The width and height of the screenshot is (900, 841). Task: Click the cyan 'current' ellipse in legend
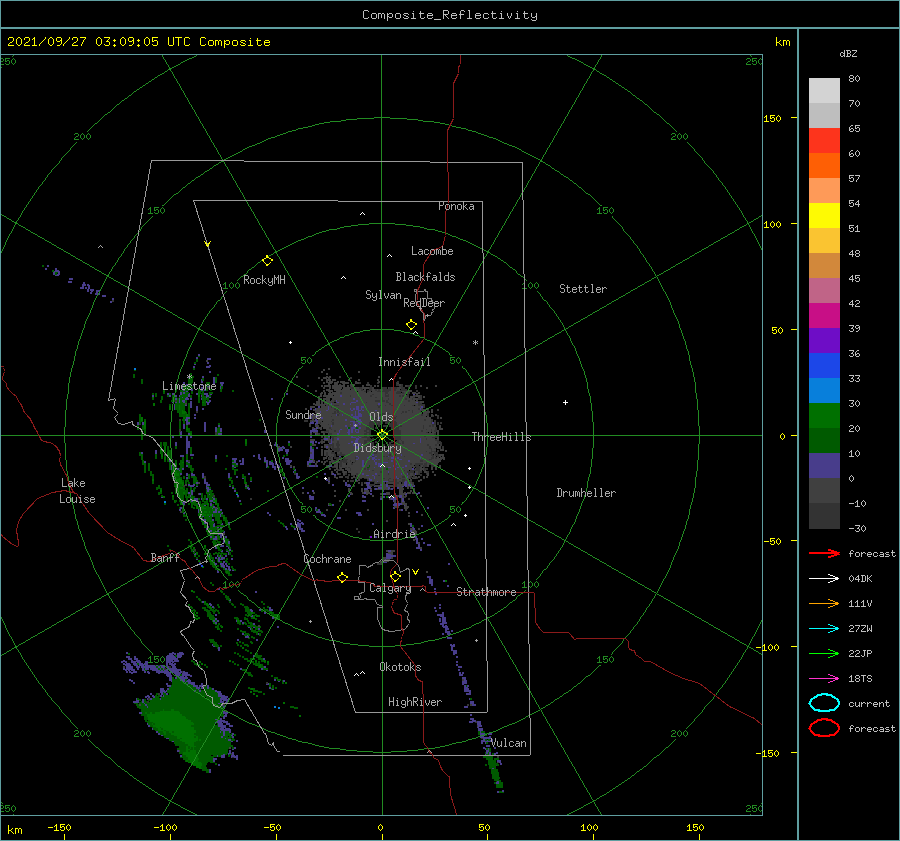tap(824, 703)
